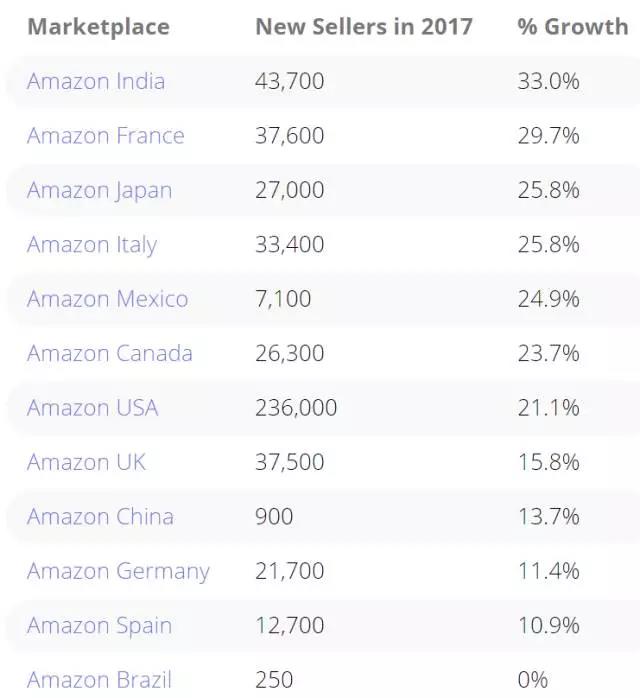Select the 43,700 new sellers cell
Viewport: 640px width, 698px height.
click(290, 81)
